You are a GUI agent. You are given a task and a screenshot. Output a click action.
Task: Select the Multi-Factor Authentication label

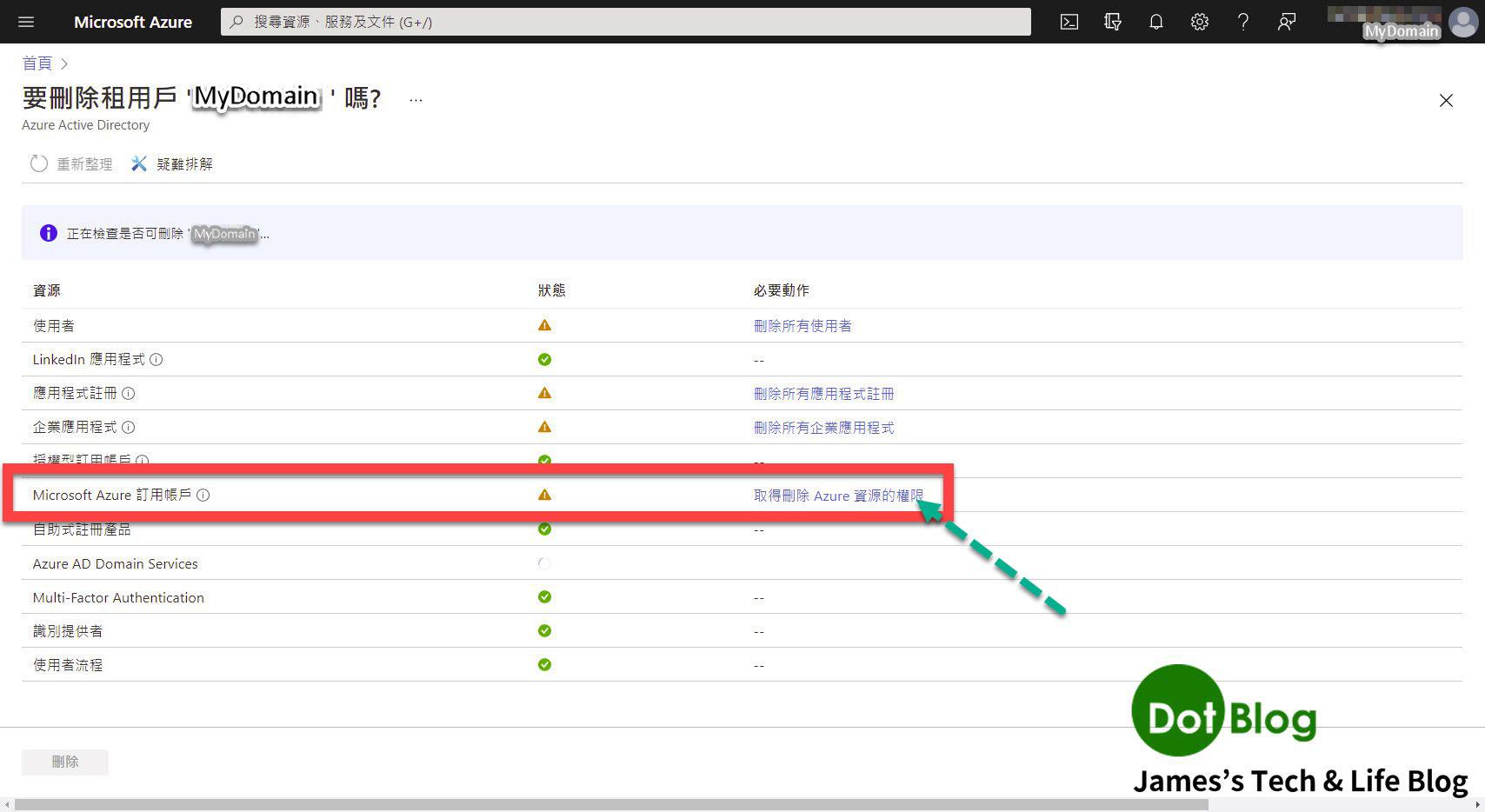[118, 597]
